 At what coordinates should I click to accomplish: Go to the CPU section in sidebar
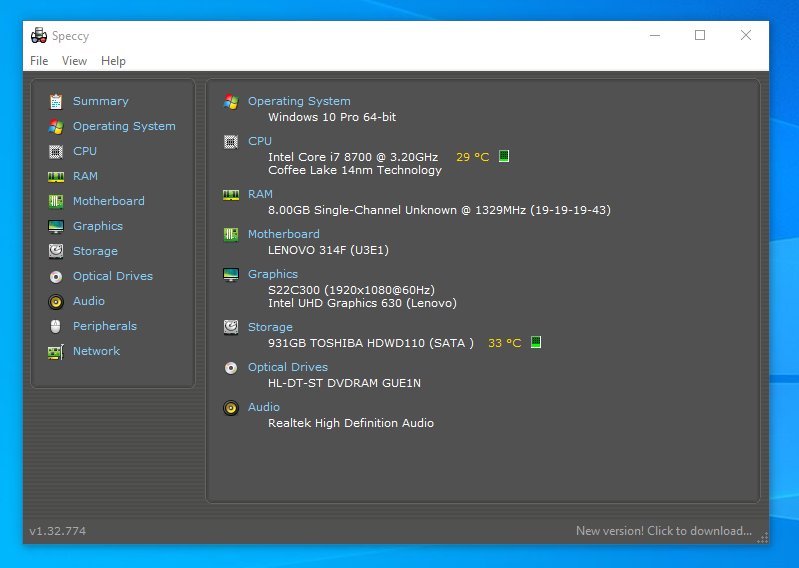85,151
